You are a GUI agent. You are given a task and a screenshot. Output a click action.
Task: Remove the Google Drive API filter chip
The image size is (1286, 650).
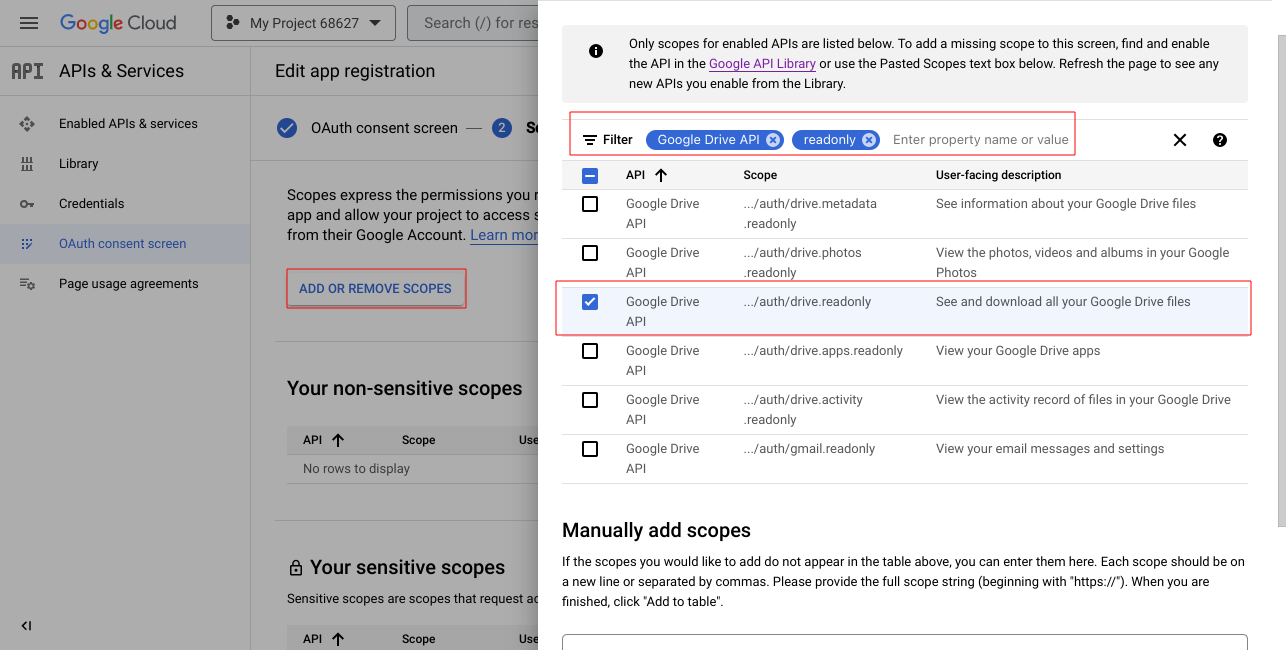pos(773,140)
